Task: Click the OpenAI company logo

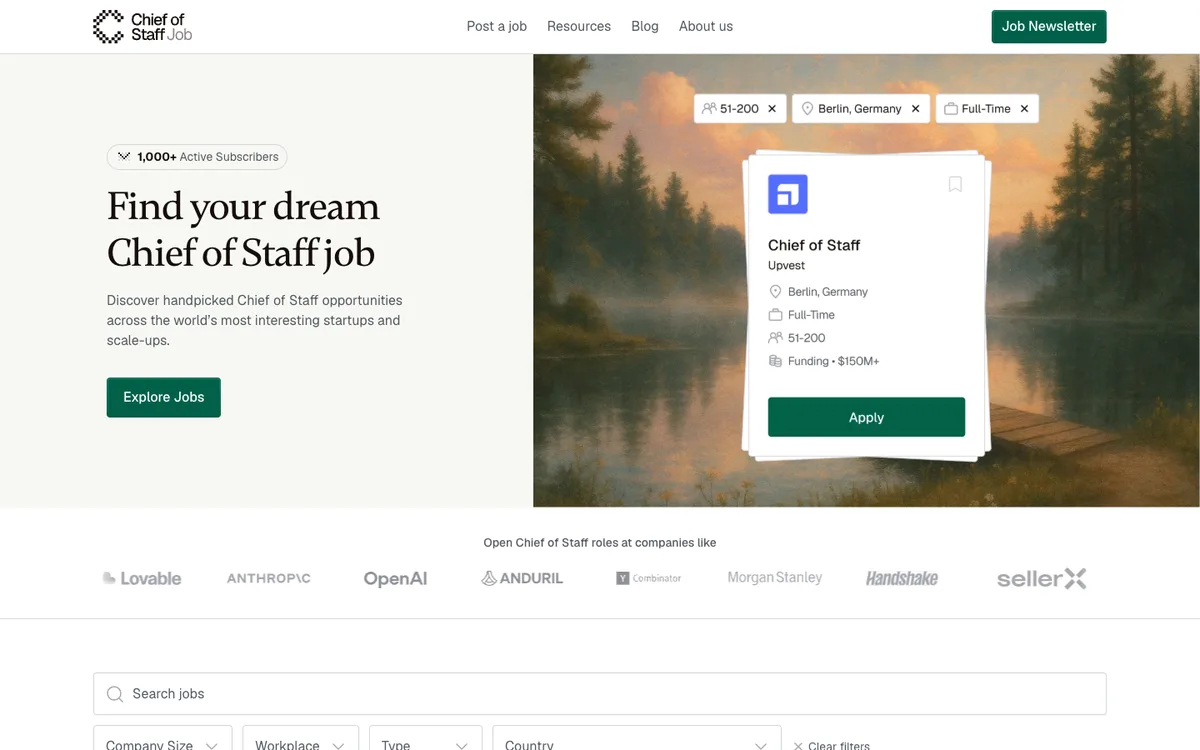Action: coord(395,578)
